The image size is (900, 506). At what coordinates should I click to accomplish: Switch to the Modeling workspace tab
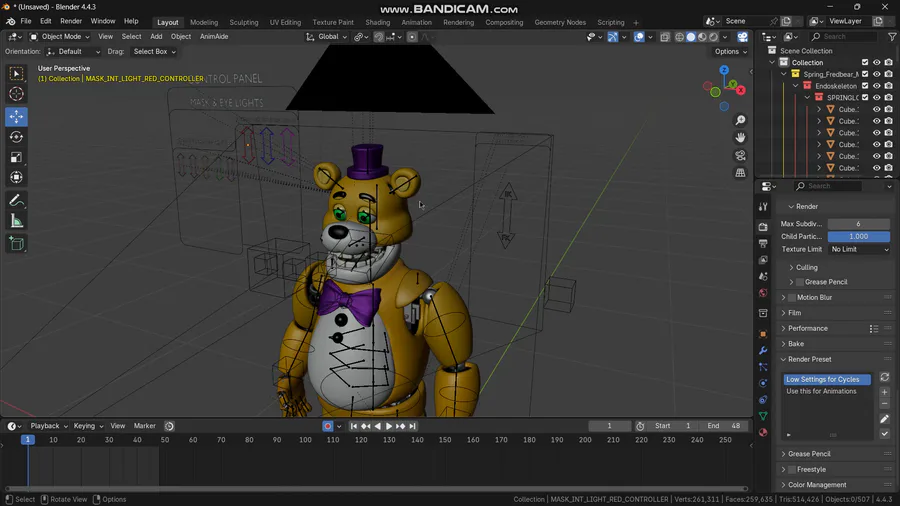tap(204, 22)
